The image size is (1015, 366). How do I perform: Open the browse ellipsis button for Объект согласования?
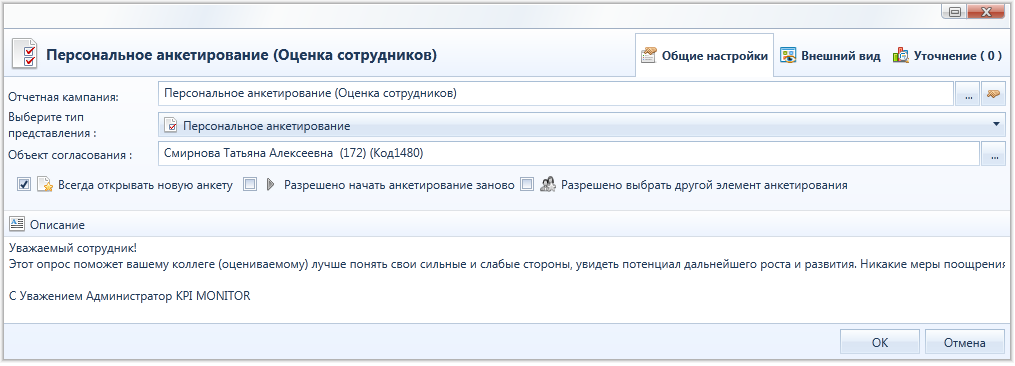tap(994, 155)
